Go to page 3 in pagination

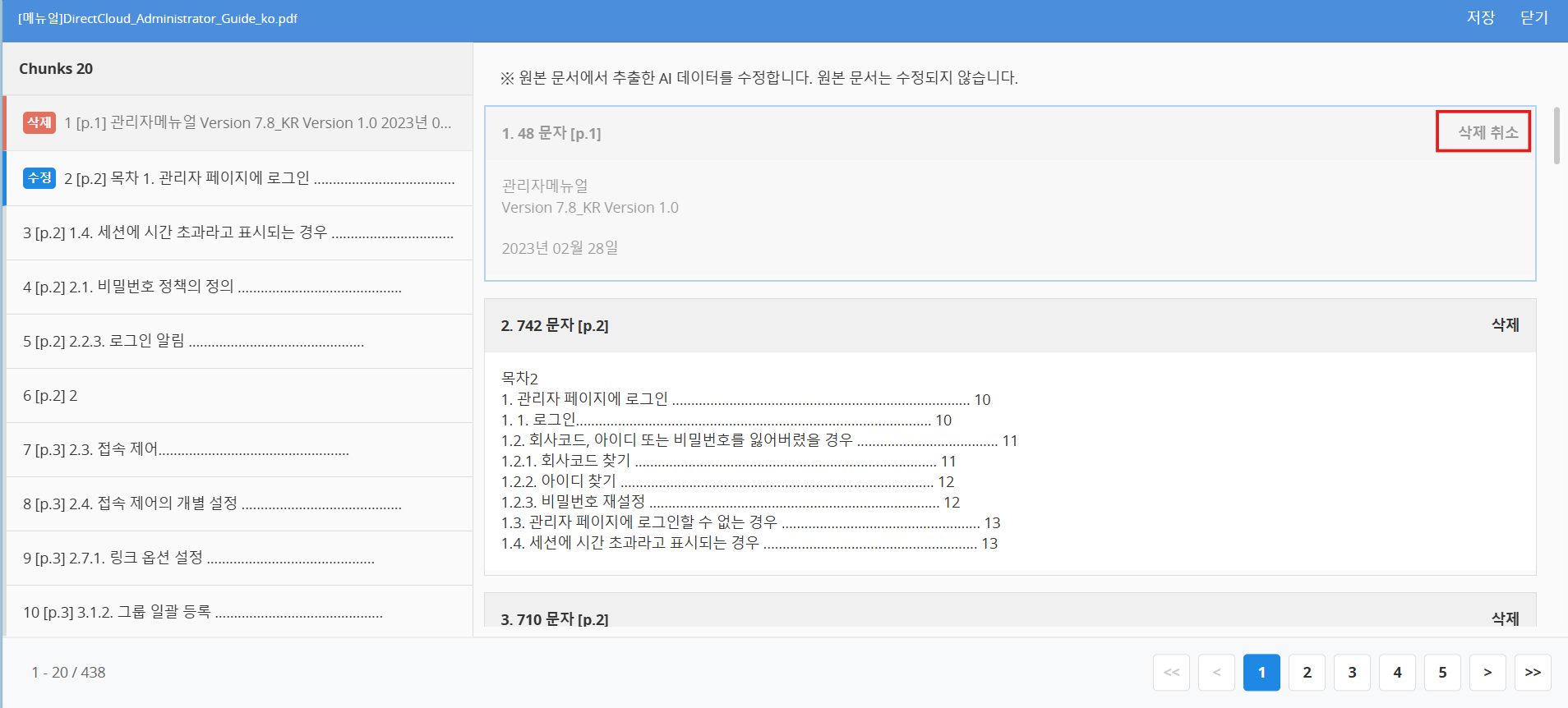pyautogui.click(x=1352, y=673)
